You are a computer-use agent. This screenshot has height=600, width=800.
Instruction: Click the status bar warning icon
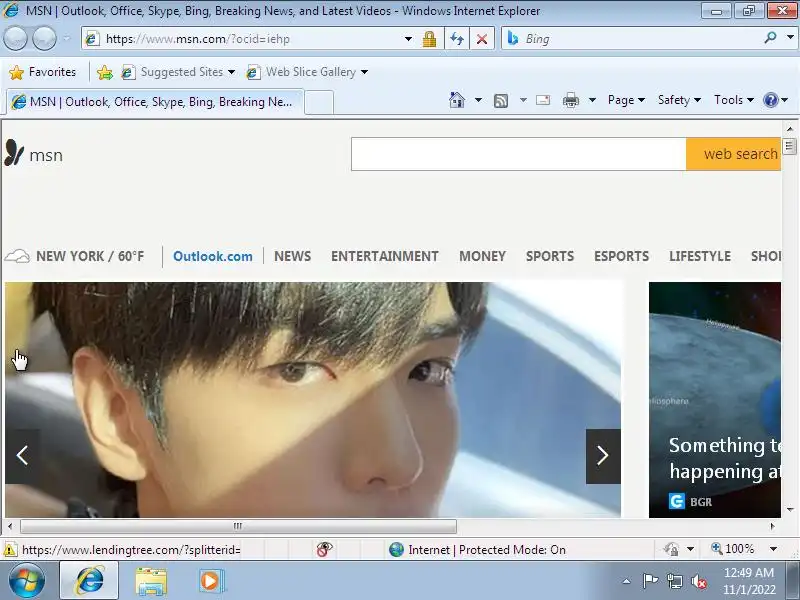pos(10,550)
